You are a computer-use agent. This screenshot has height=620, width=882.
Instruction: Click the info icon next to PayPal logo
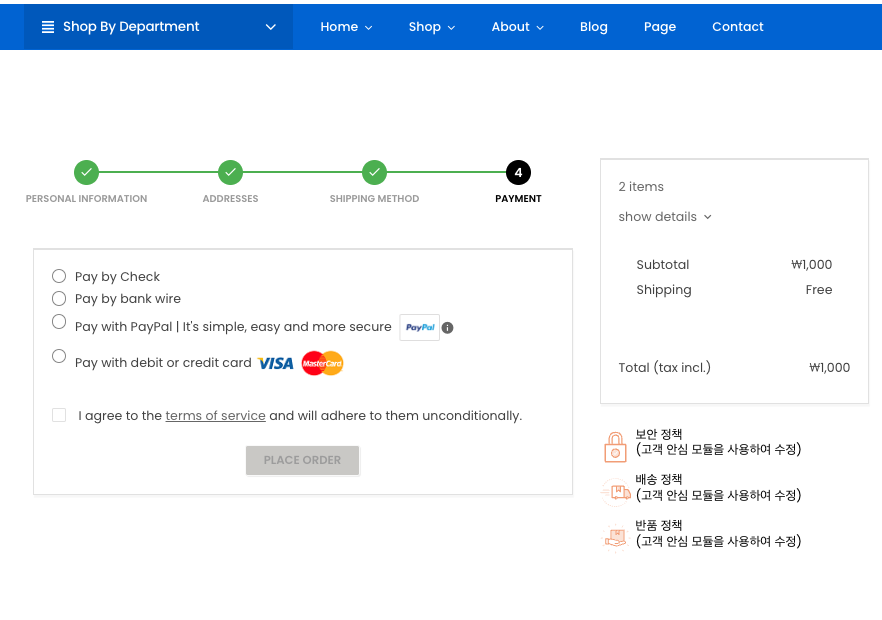[448, 328]
